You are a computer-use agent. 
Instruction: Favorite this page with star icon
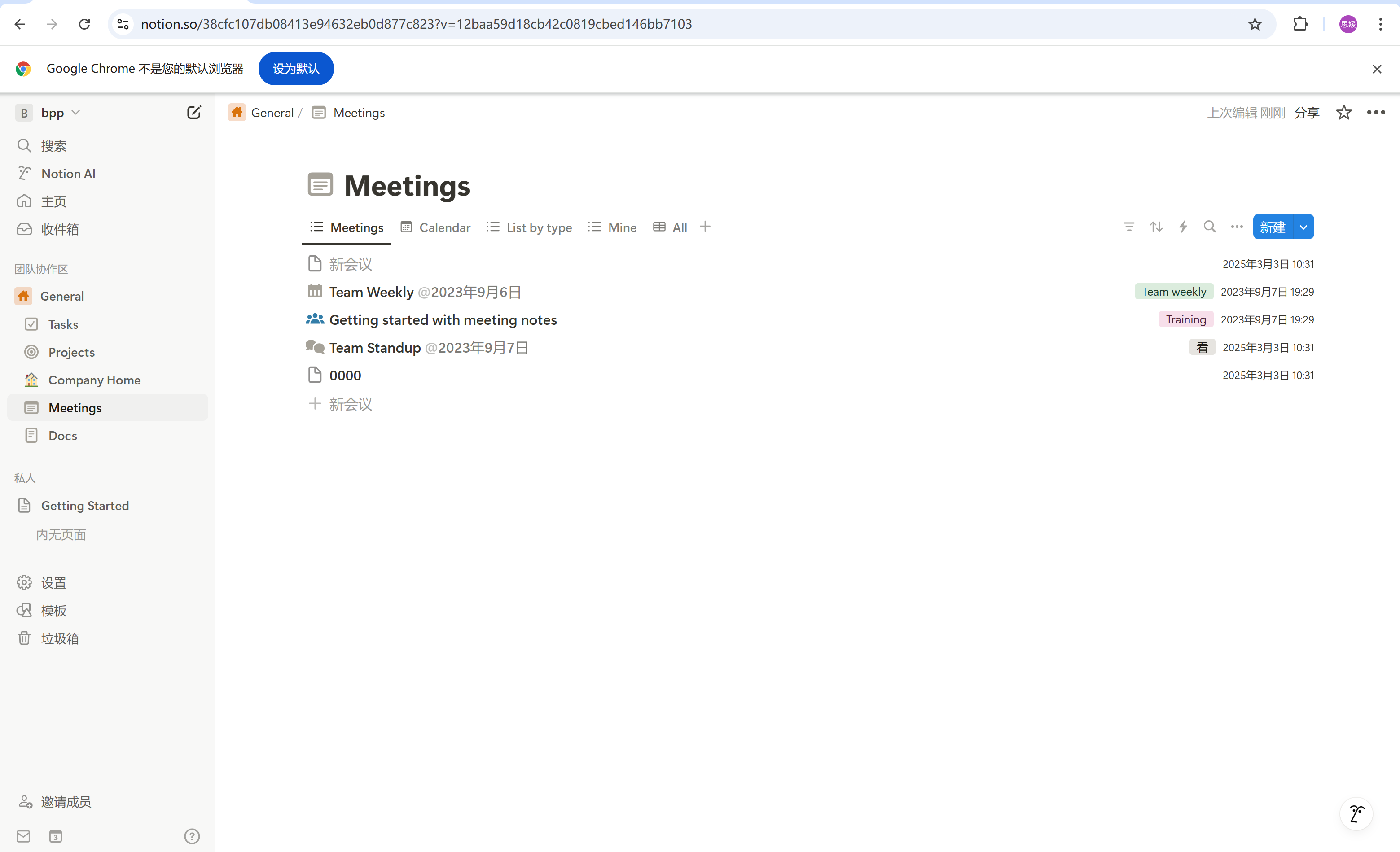click(1344, 113)
